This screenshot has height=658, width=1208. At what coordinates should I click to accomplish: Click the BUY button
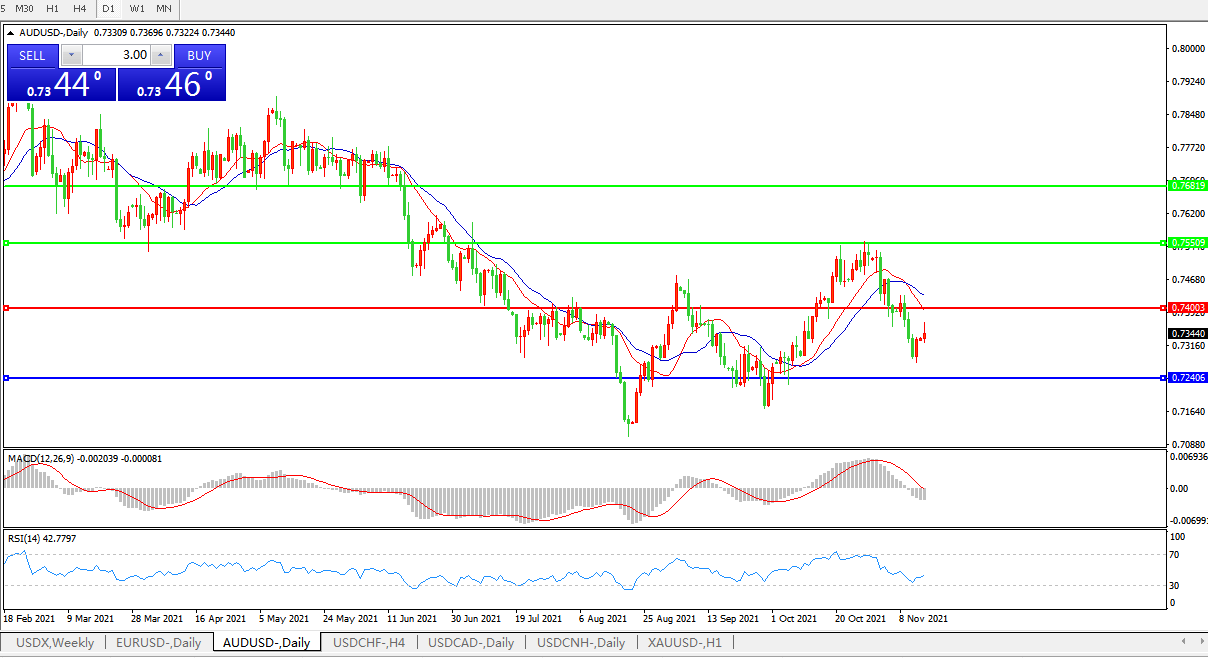[x=199, y=55]
